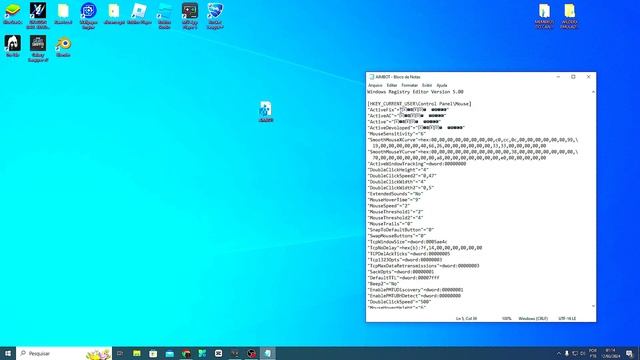640x360 pixels.
Task: Click the "SackOpts" dword line
Action: pyautogui.click(x=401, y=271)
